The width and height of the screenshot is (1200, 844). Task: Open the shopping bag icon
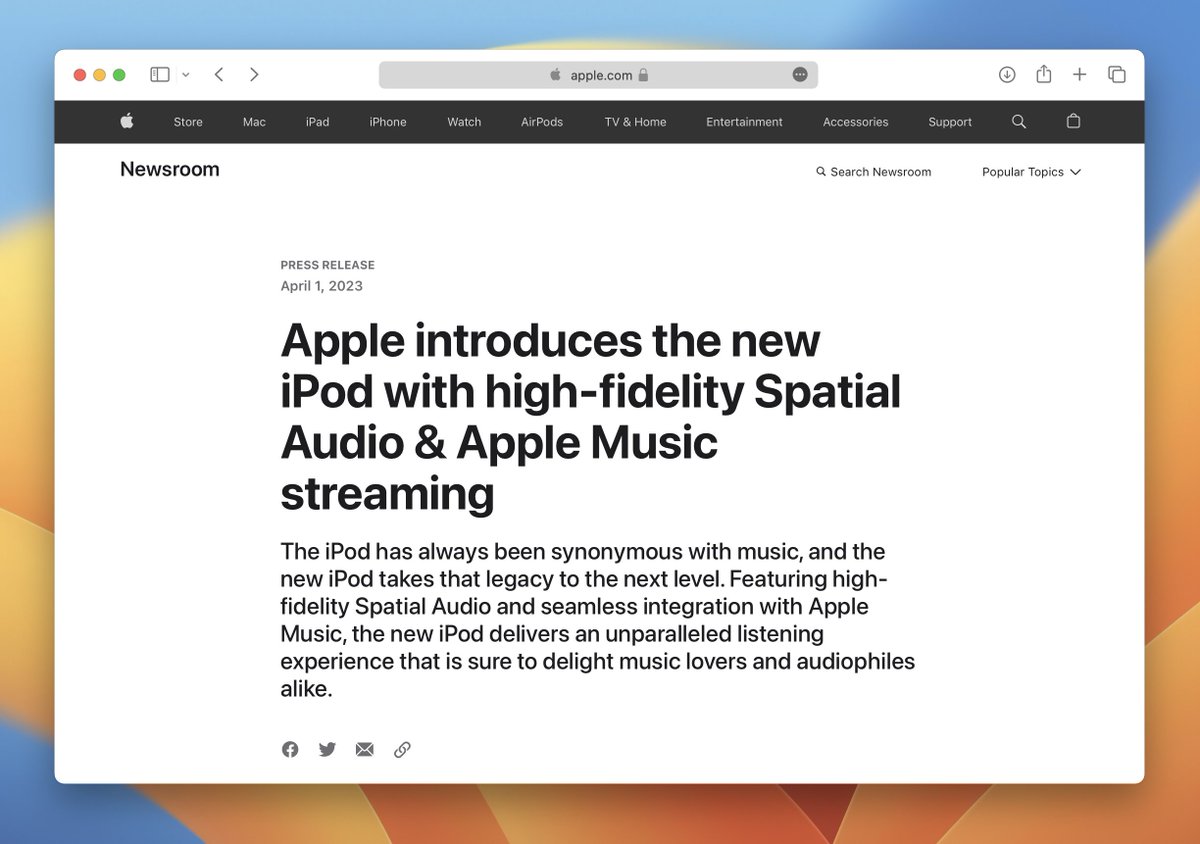1073,121
